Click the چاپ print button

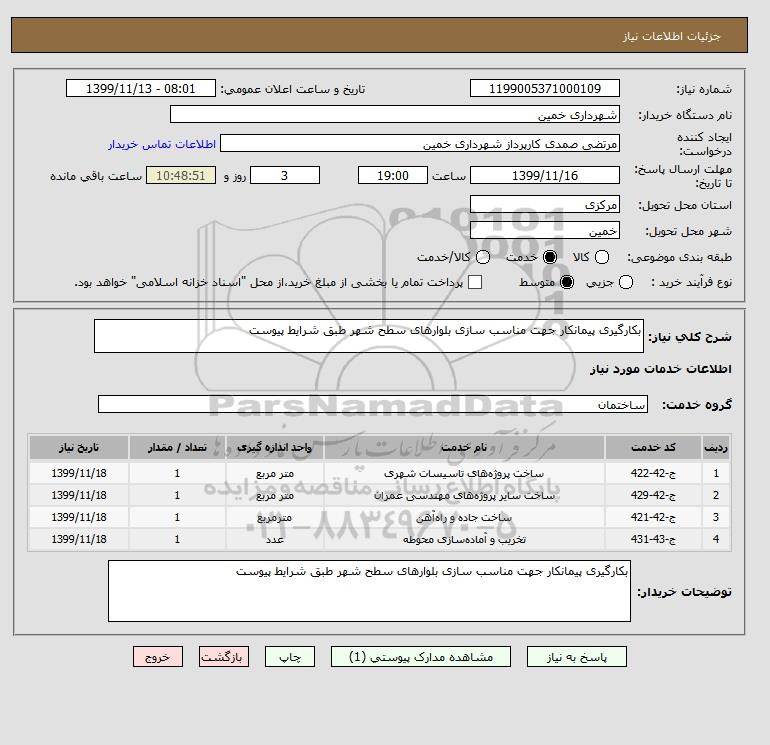290,657
